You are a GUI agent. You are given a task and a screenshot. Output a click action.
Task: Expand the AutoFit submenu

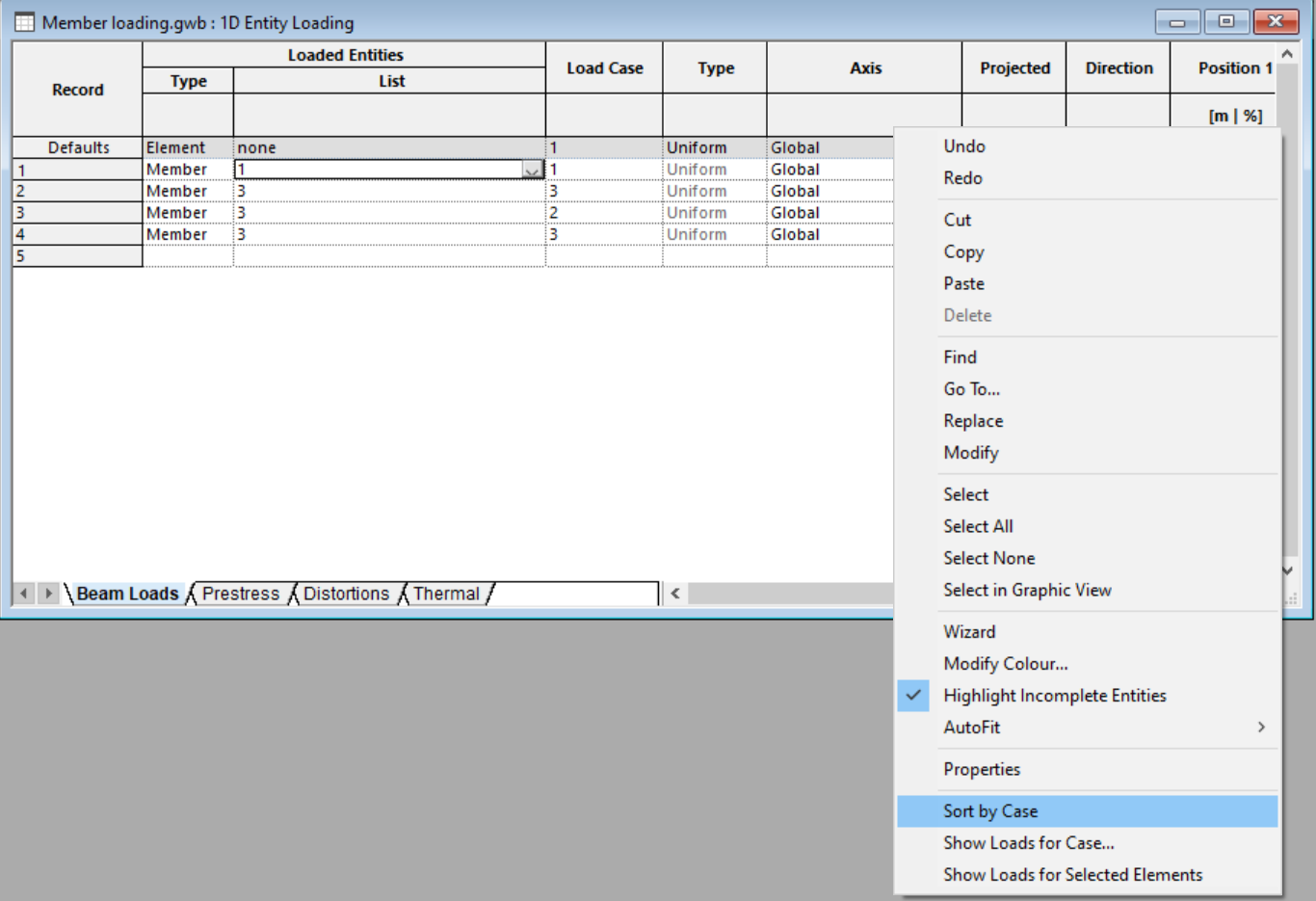[x=970, y=728]
